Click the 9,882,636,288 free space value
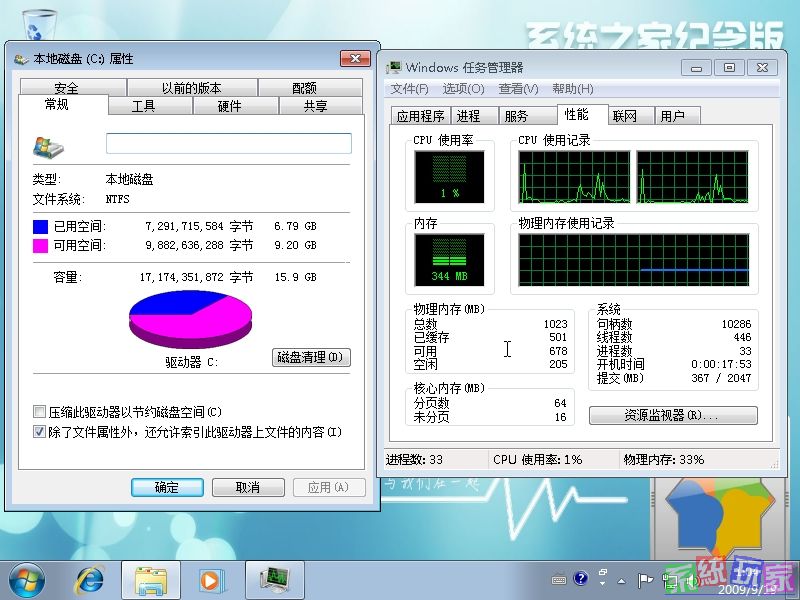The height and width of the screenshot is (600, 800). [184, 245]
